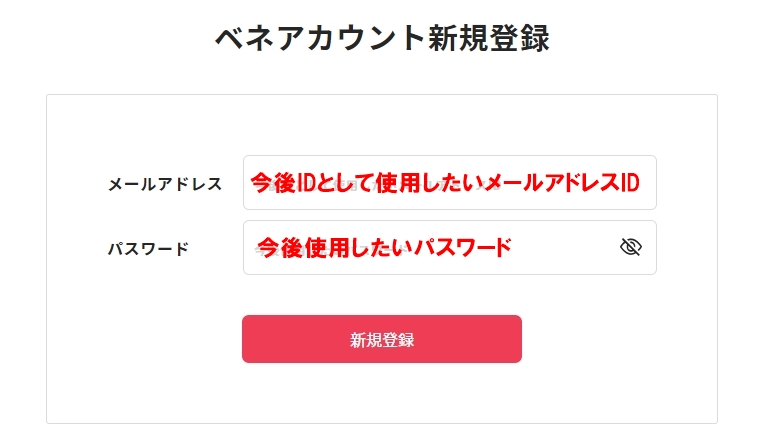
Task: Click the red 新規登録 button
Action: 382,339
